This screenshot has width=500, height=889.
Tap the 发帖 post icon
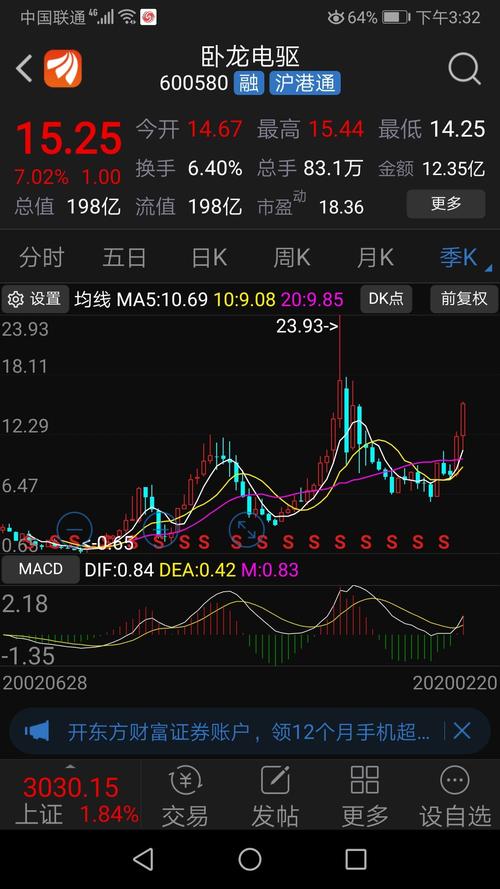click(275, 797)
